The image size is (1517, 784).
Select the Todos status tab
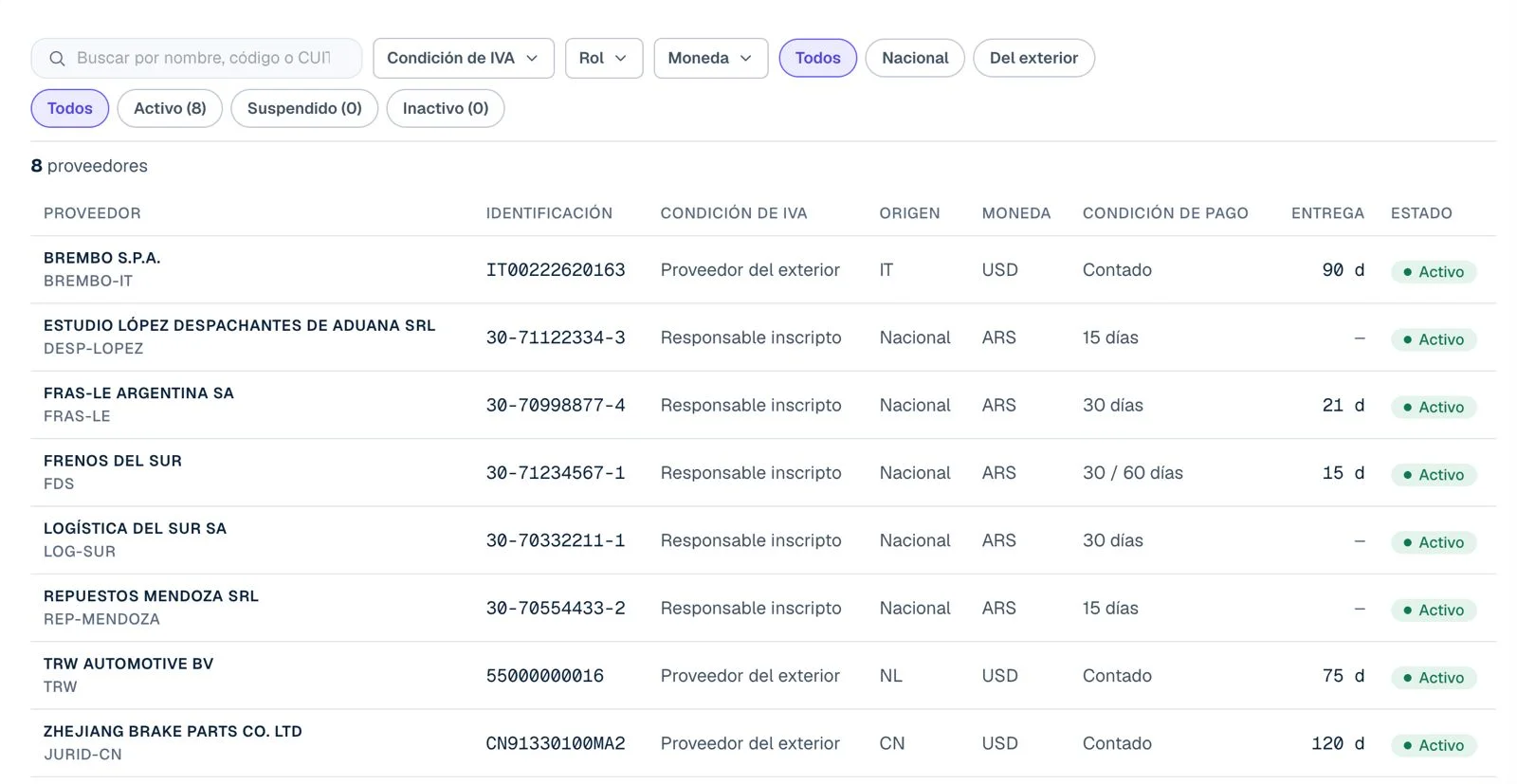[70, 109]
